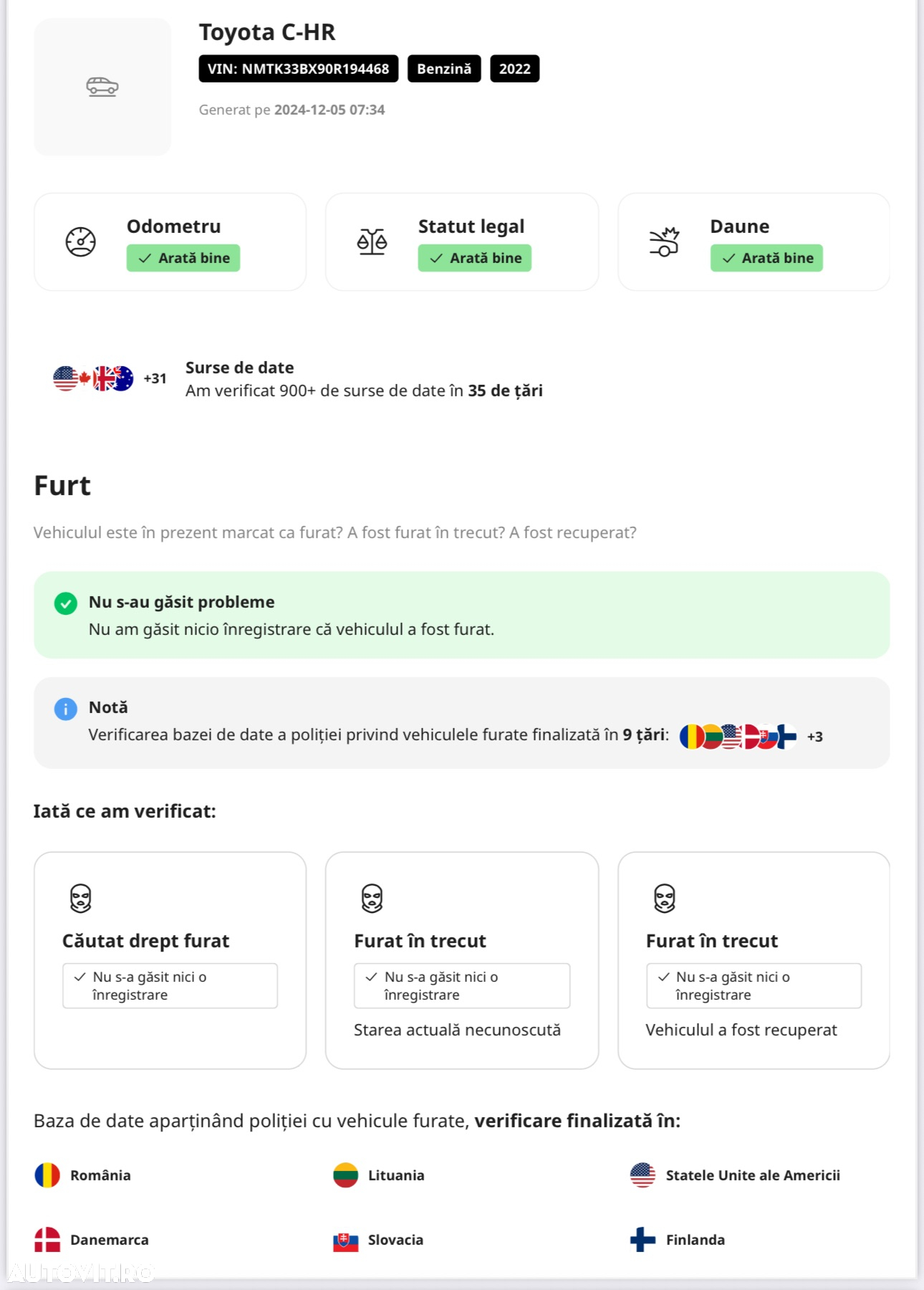Click the Statut legal scales icon
924x1290 pixels.
(x=372, y=242)
